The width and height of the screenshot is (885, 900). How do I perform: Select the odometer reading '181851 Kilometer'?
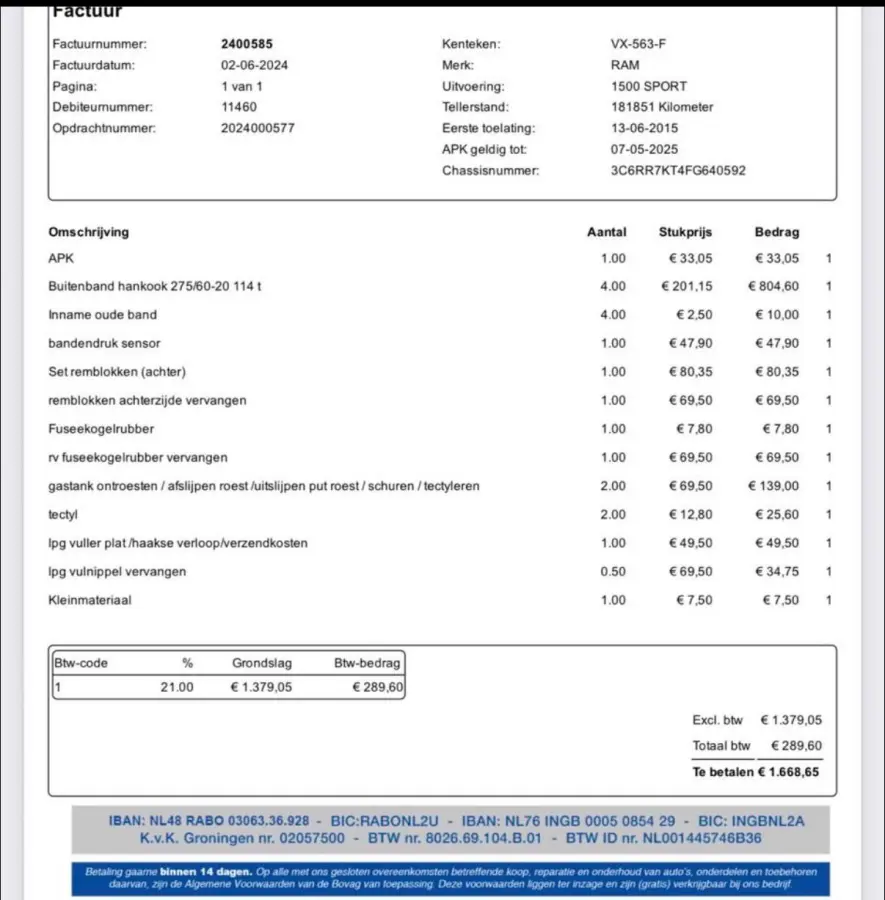coord(662,107)
